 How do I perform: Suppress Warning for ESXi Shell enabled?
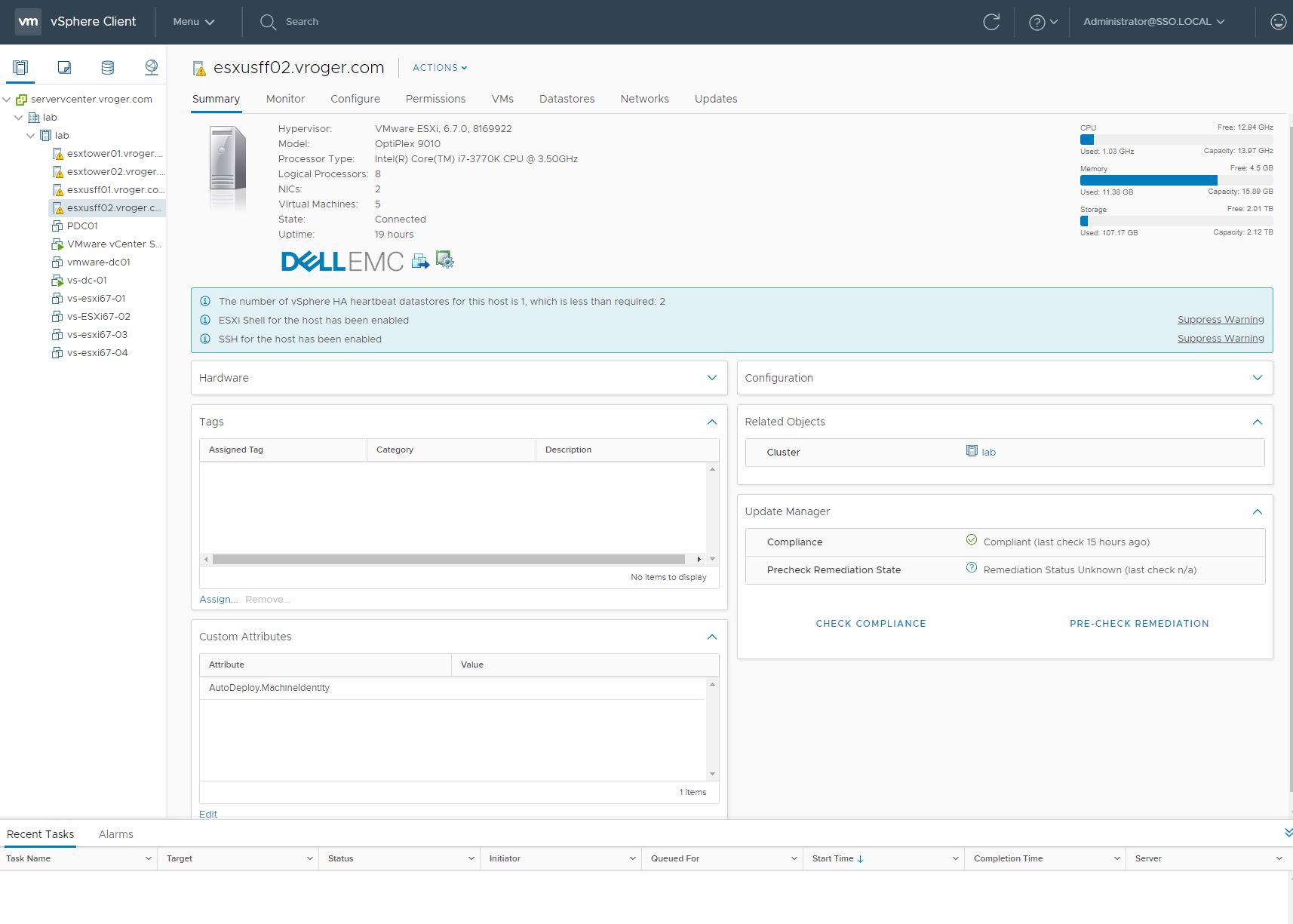click(1221, 320)
